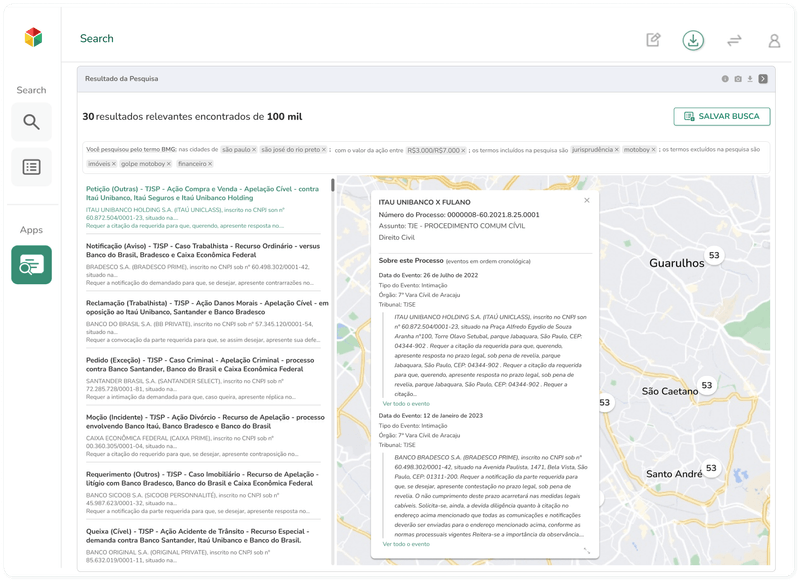Expand panel with the chevron arrow button
Viewport: 800px width, 582px height.
tap(763, 79)
